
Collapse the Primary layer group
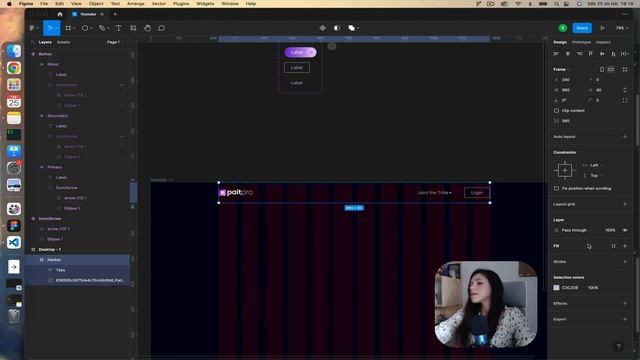pyautogui.click(x=42, y=167)
